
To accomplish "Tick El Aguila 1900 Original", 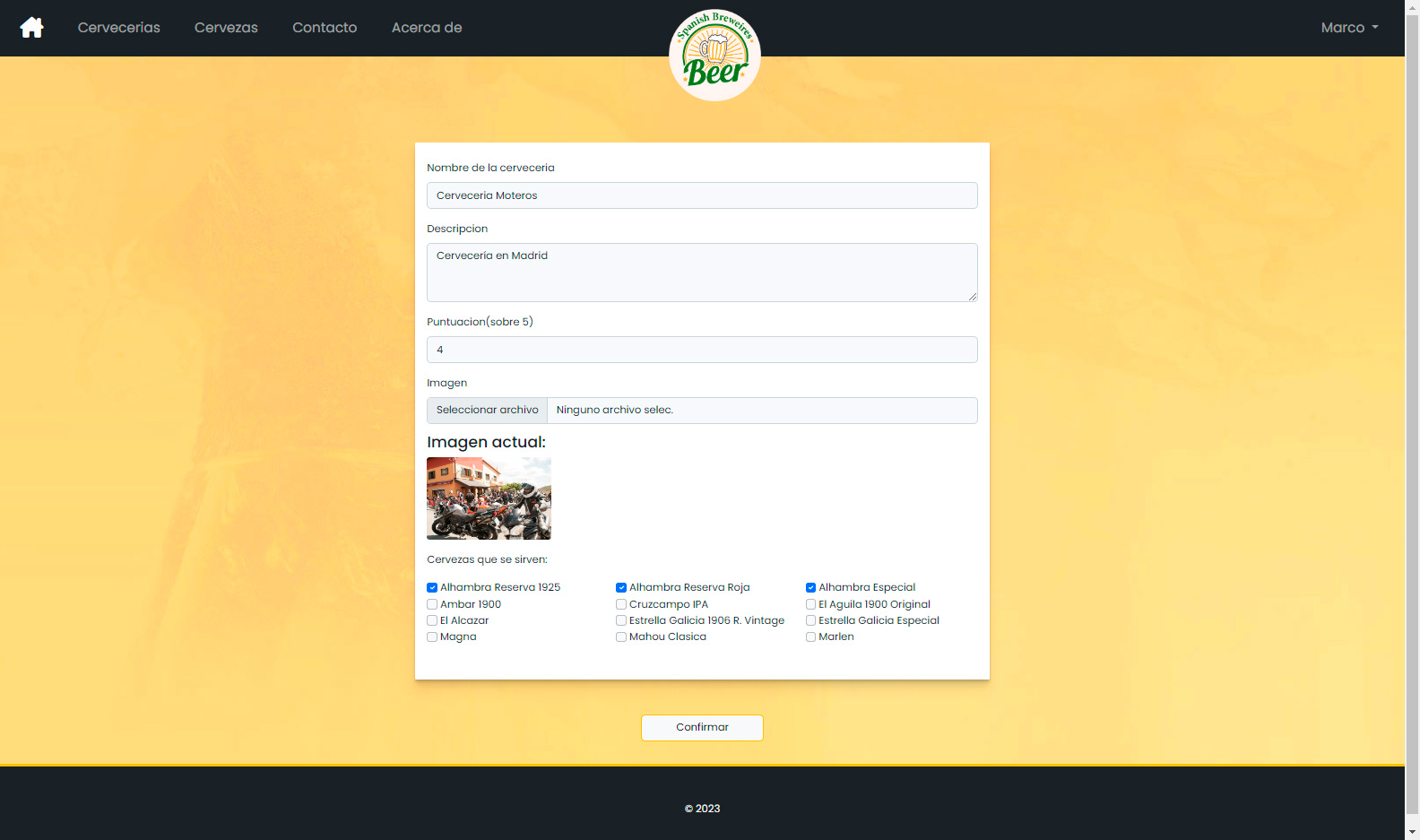I will point(810,605).
